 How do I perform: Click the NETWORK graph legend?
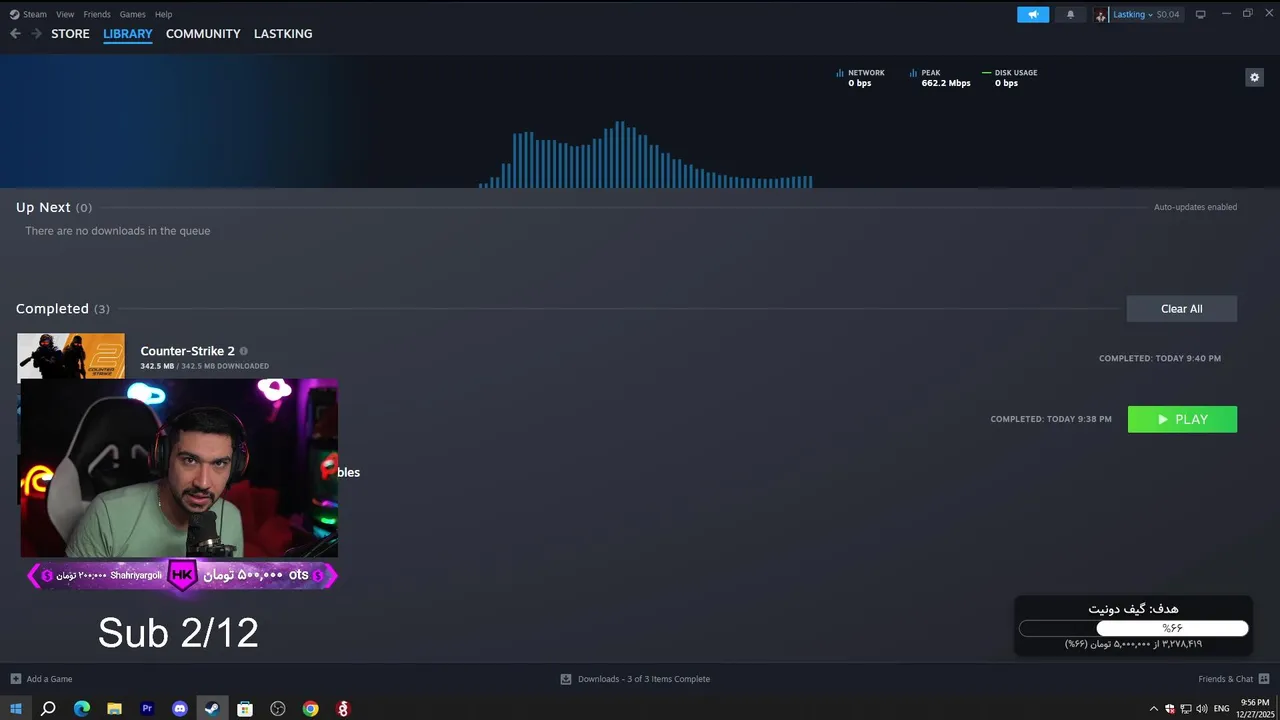click(x=861, y=78)
